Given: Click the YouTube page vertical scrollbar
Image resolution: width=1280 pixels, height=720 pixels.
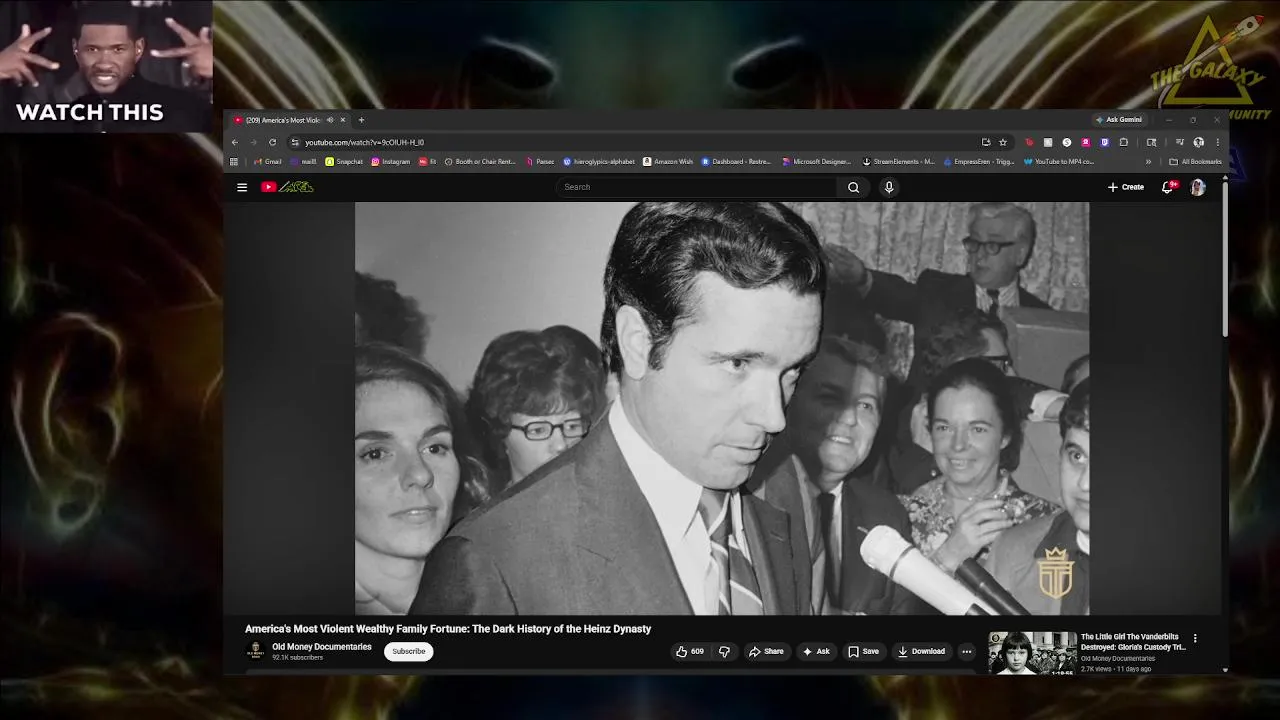Looking at the screenshot, I should click(x=1225, y=260).
